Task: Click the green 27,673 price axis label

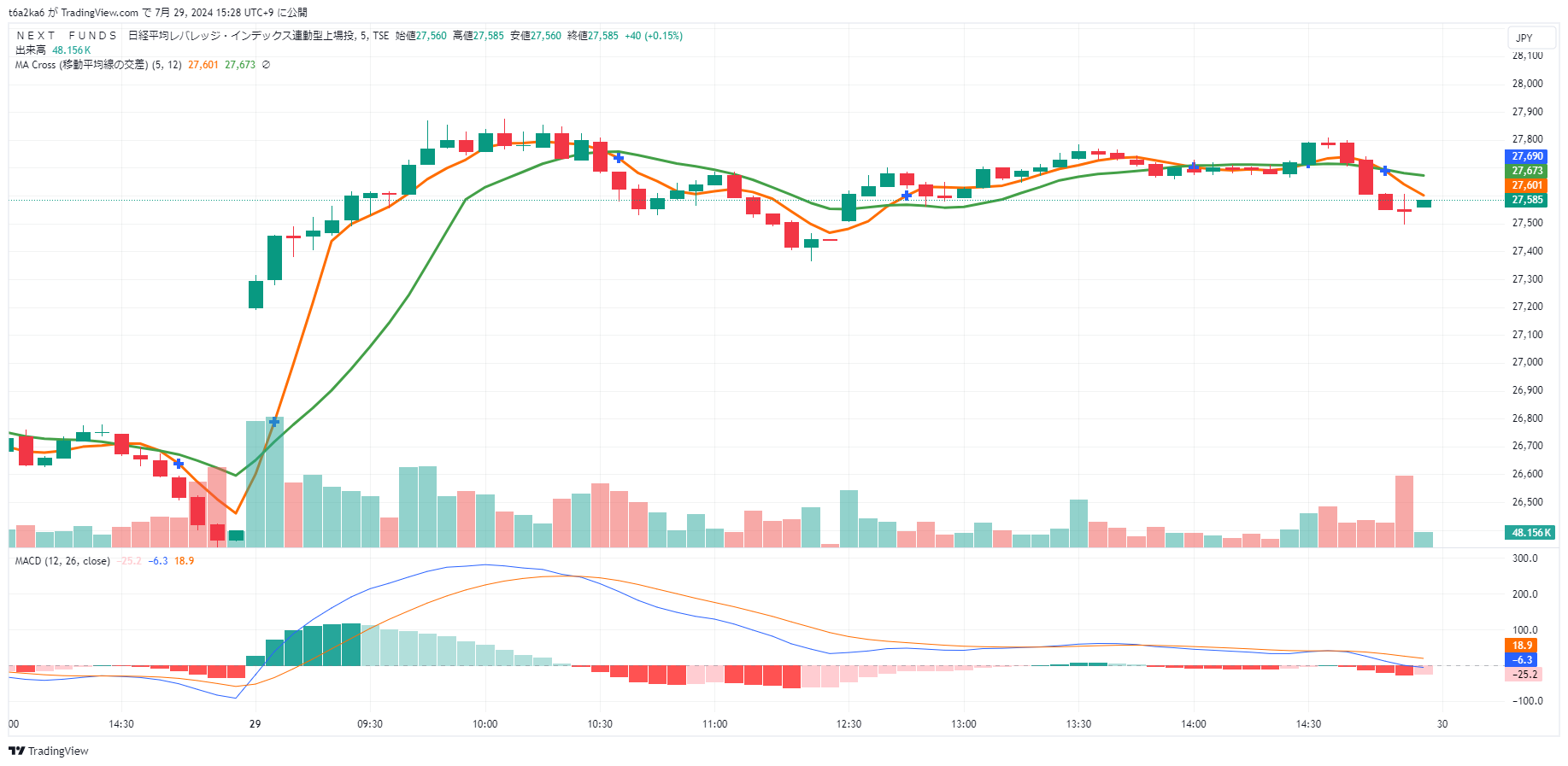Action: click(x=1527, y=171)
